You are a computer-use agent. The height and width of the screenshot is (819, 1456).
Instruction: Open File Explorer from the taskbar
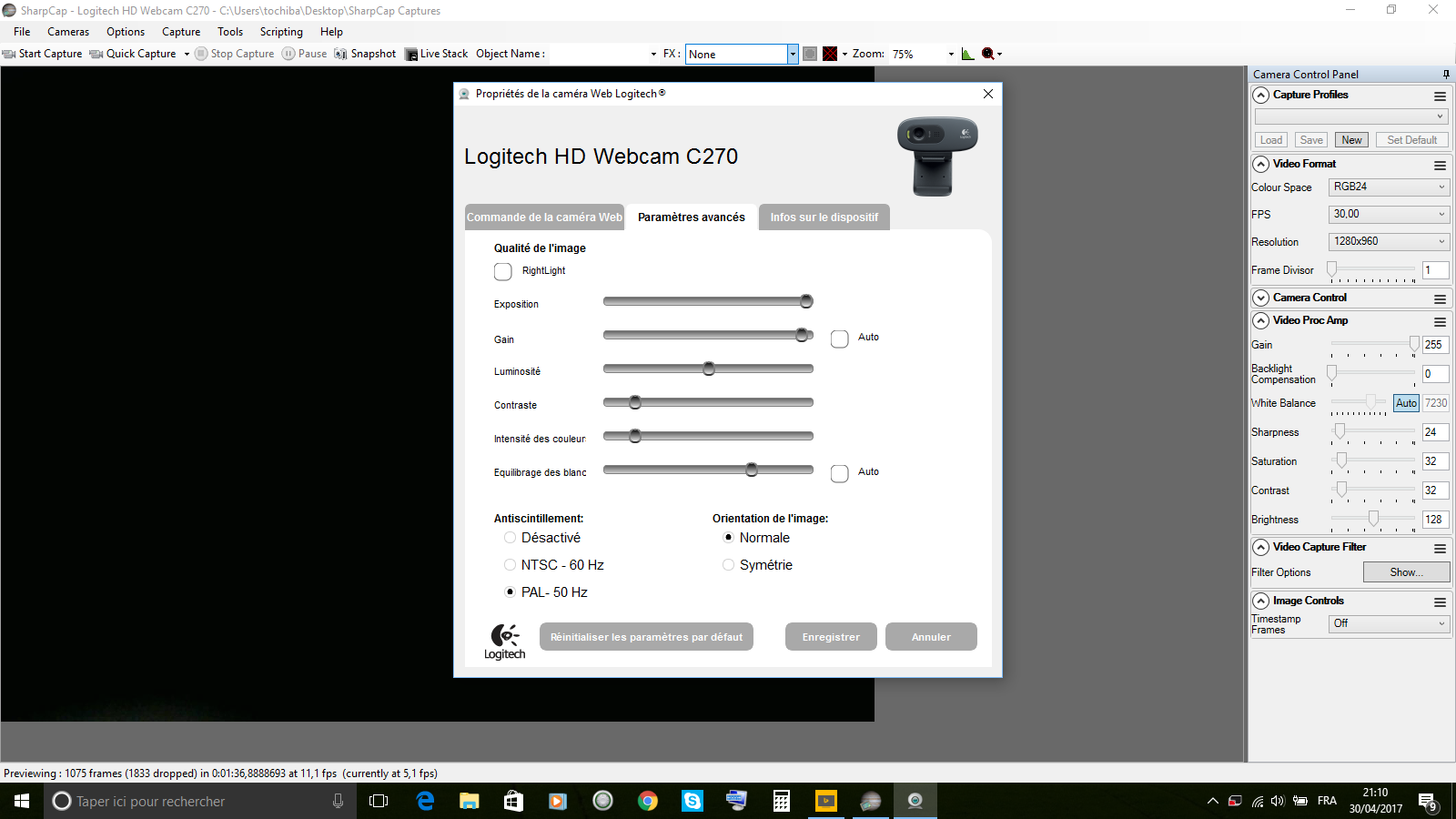(x=469, y=801)
